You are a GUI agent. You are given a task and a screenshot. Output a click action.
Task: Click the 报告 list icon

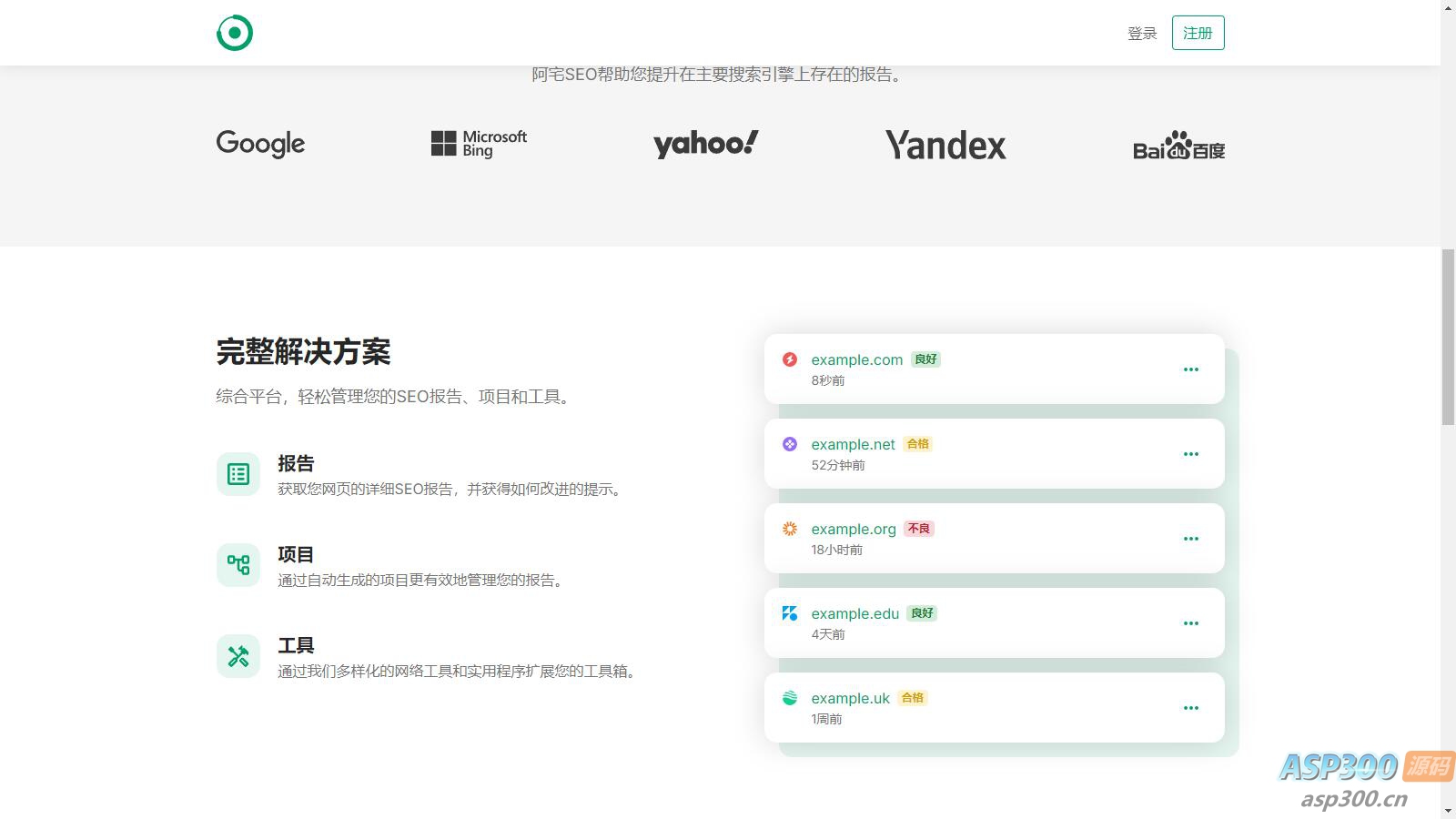pos(238,474)
